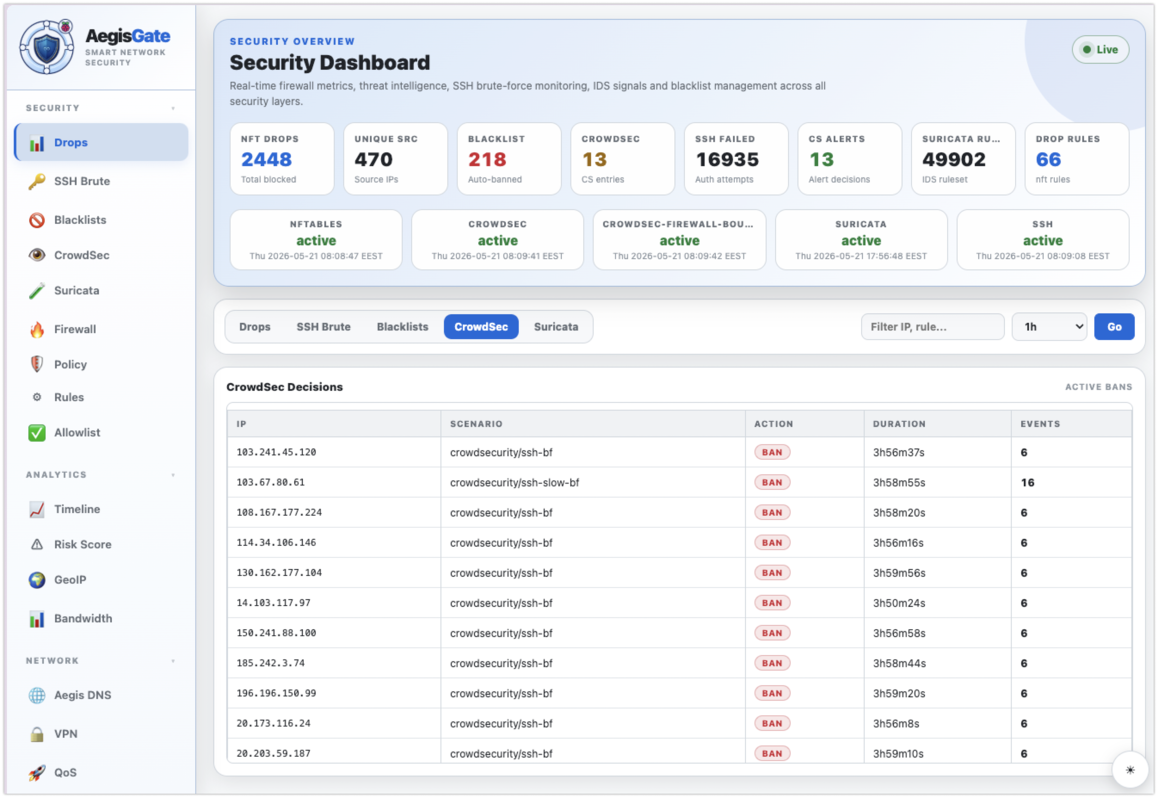This screenshot has width=1158, height=798.
Task: Click the VPN padlock icon
Action: (37, 734)
